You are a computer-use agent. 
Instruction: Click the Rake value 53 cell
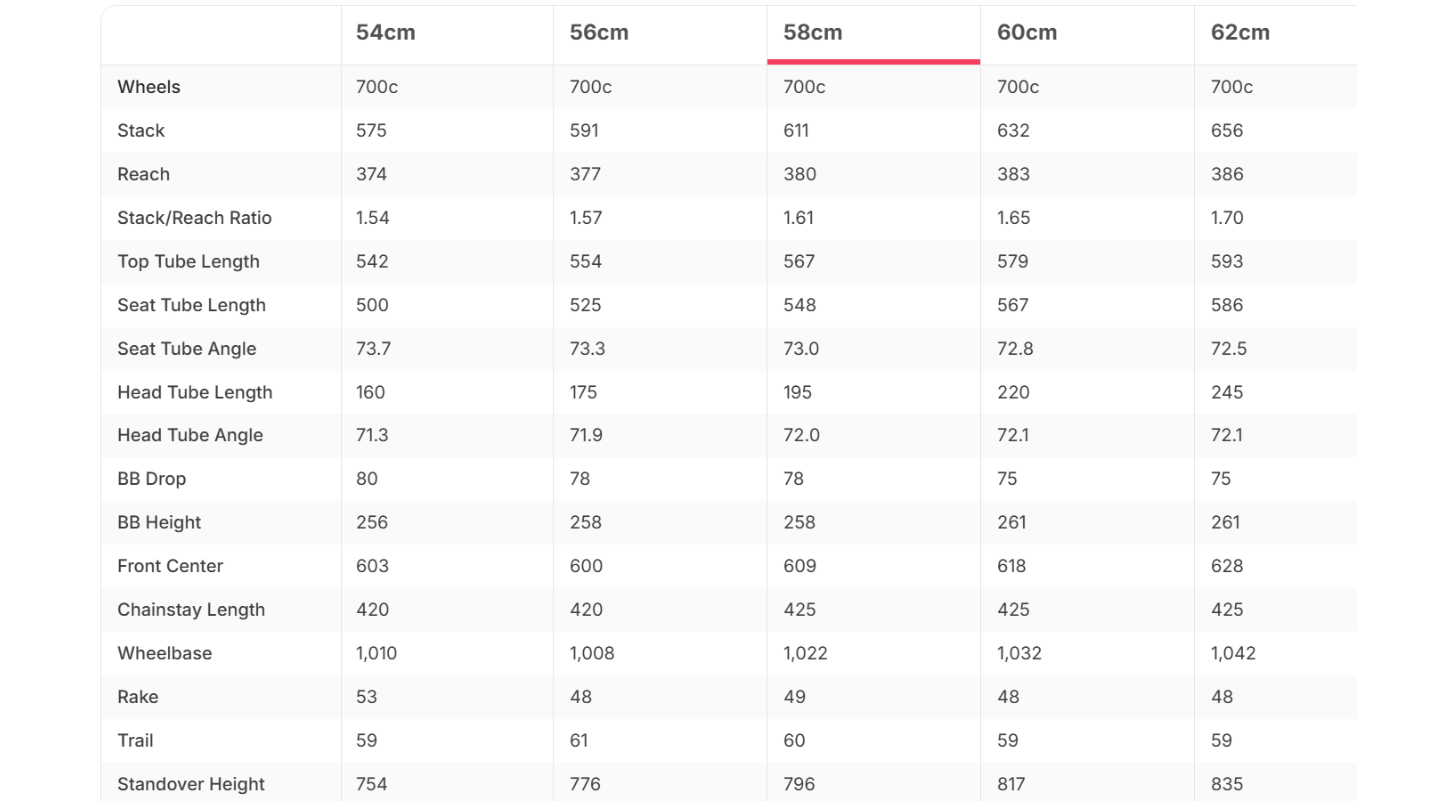pyautogui.click(x=367, y=697)
